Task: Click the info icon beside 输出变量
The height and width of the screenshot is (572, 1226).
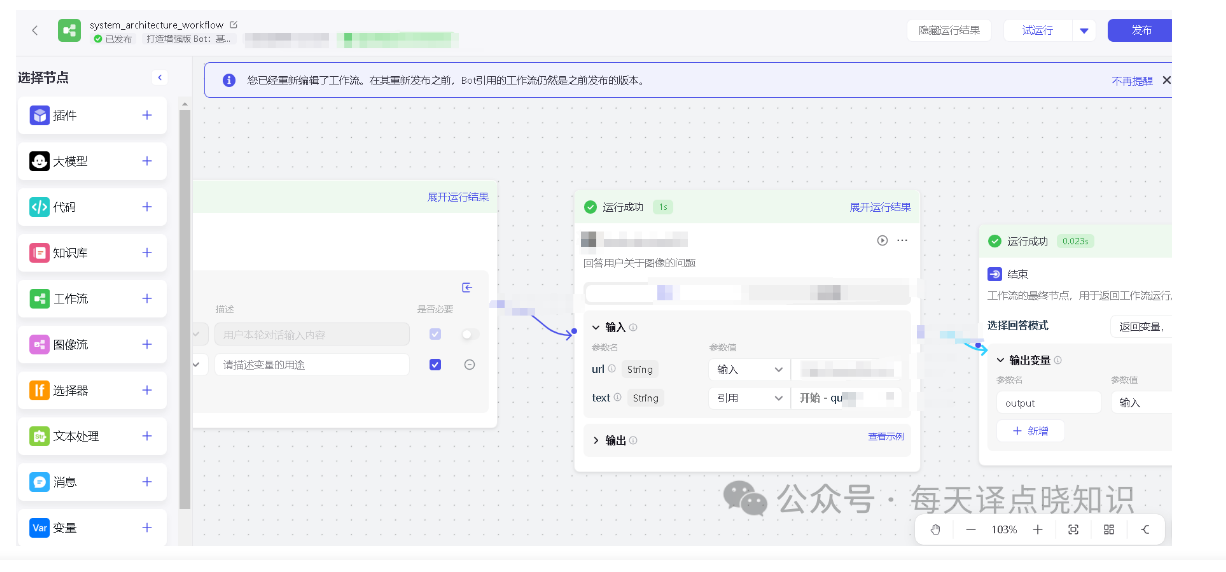Action: (1057, 360)
